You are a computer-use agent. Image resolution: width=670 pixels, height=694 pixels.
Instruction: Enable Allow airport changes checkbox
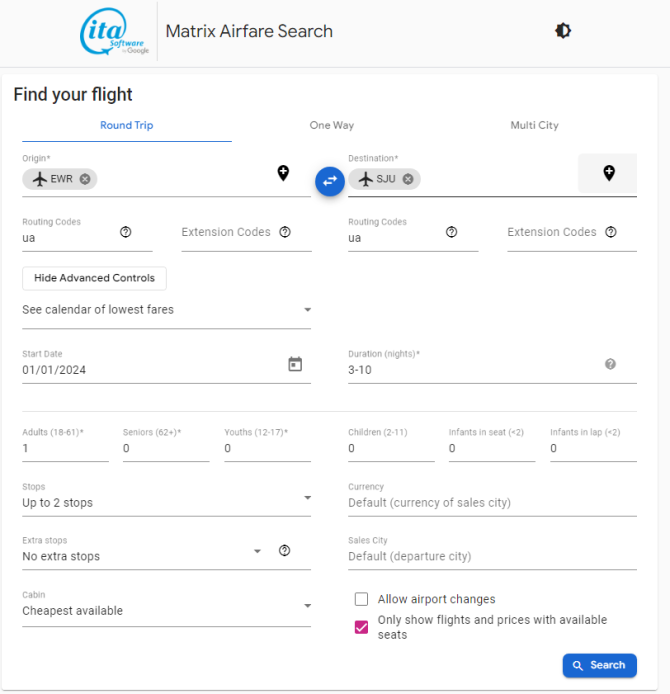(x=362, y=599)
